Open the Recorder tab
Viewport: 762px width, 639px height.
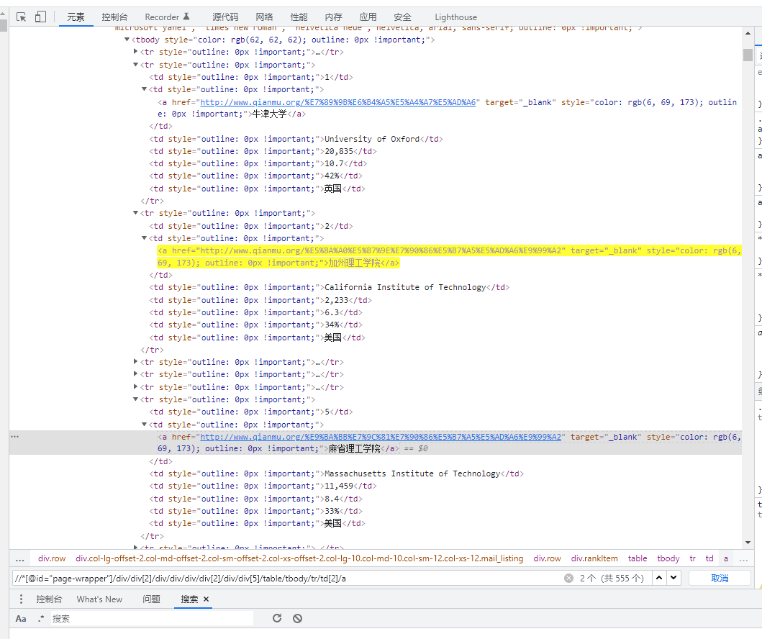click(167, 17)
